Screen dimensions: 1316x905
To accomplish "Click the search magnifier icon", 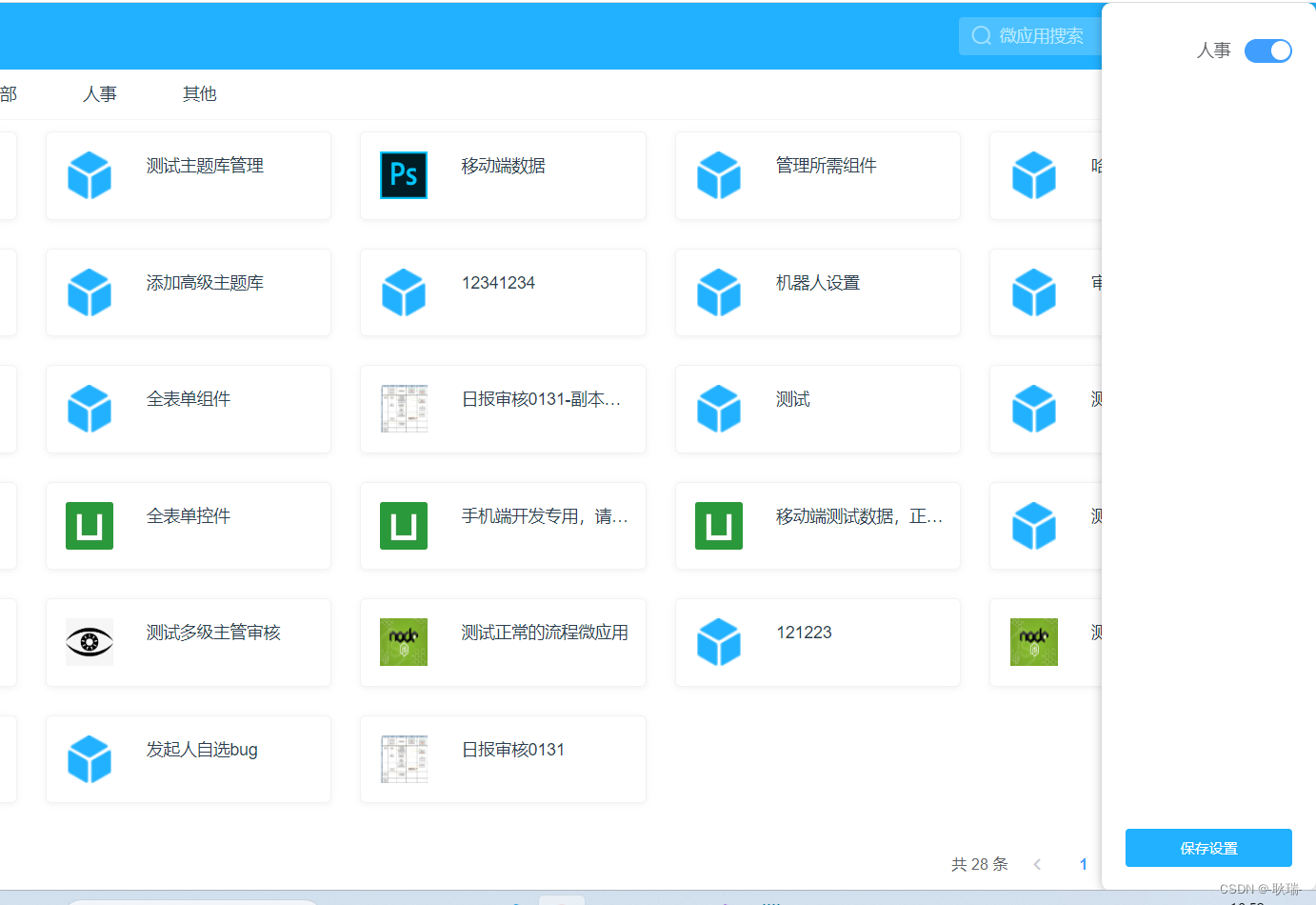I will [981, 36].
